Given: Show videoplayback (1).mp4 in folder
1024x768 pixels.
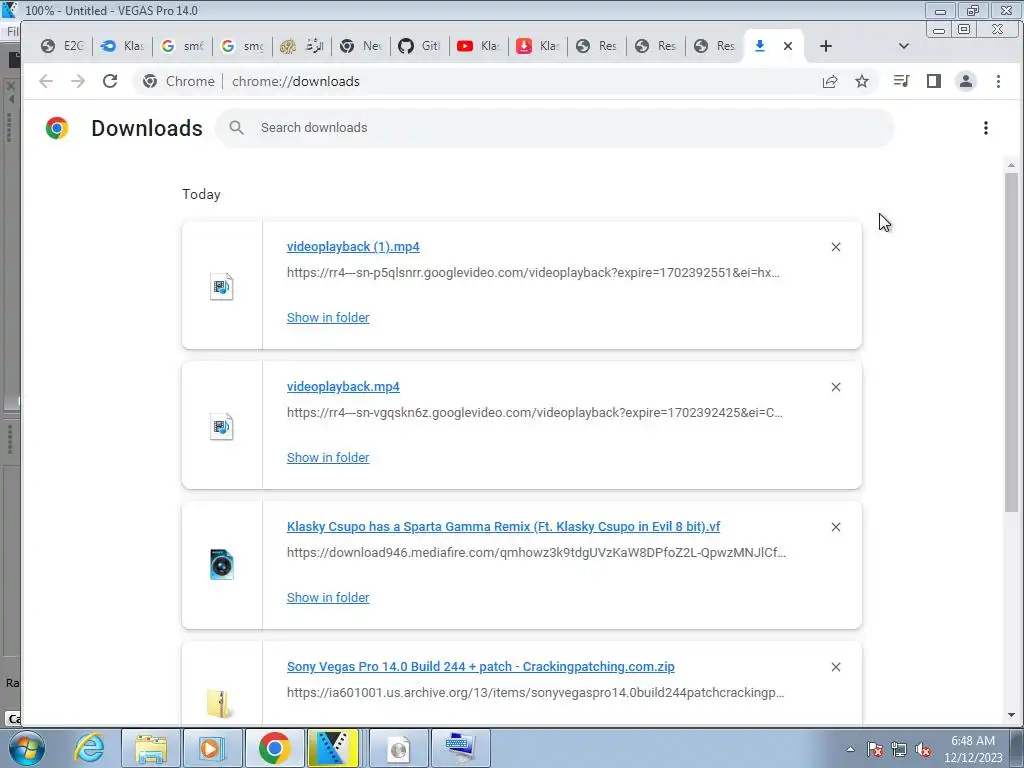Looking at the screenshot, I should (328, 317).
